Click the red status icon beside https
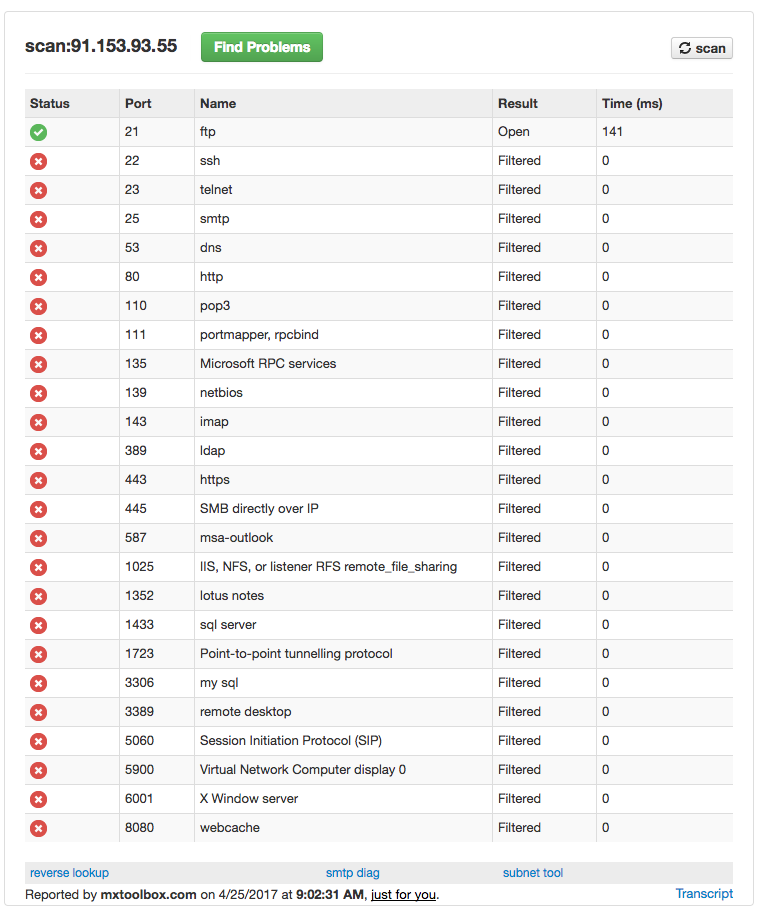The height and width of the screenshot is (920, 760). (39, 480)
